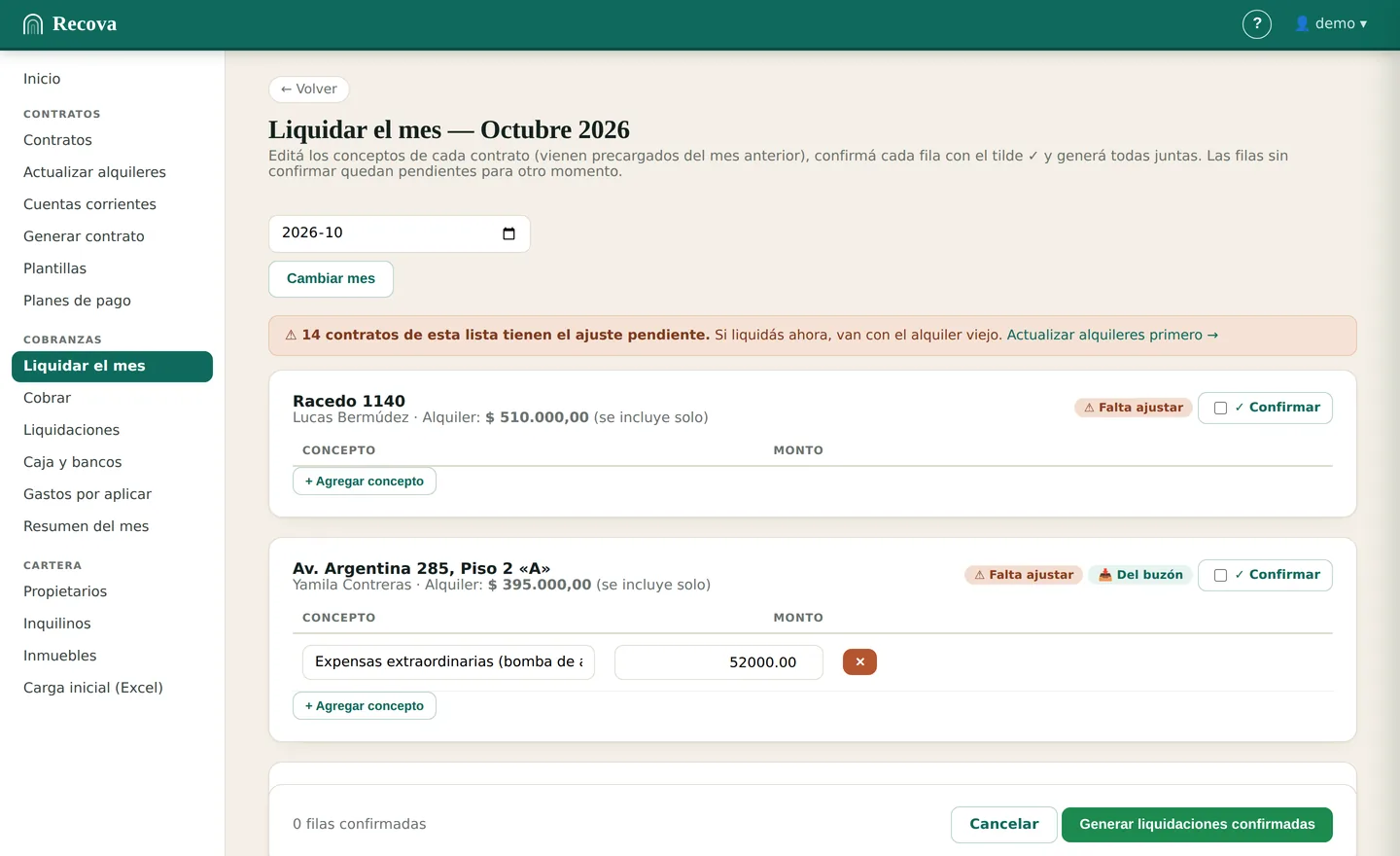The image size is (1400, 856).
Task: Click Falta ajustar badge on Av. Argentina 285
Action: pyautogui.click(x=1024, y=576)
